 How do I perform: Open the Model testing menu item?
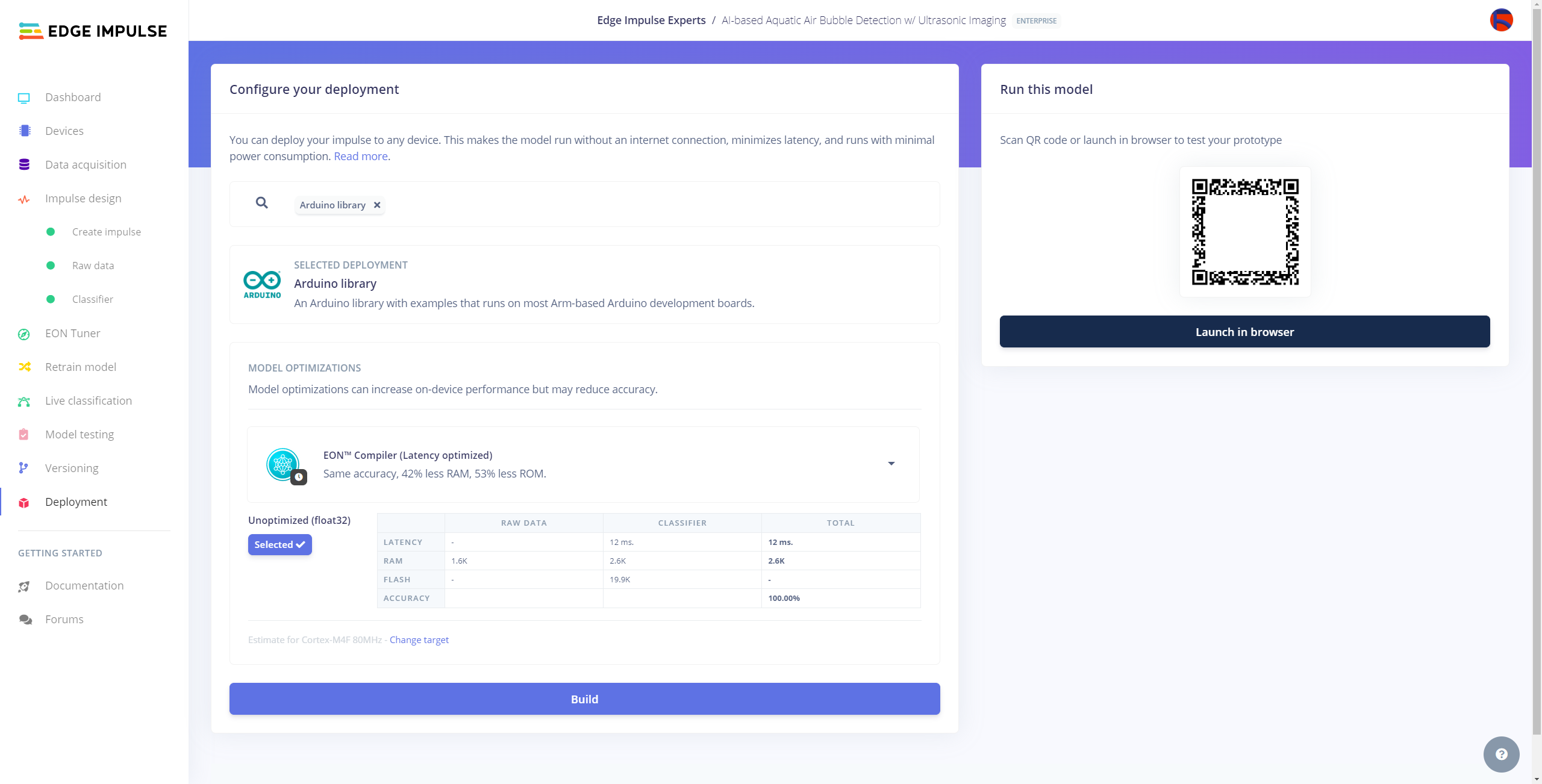(x=80, y=435)
